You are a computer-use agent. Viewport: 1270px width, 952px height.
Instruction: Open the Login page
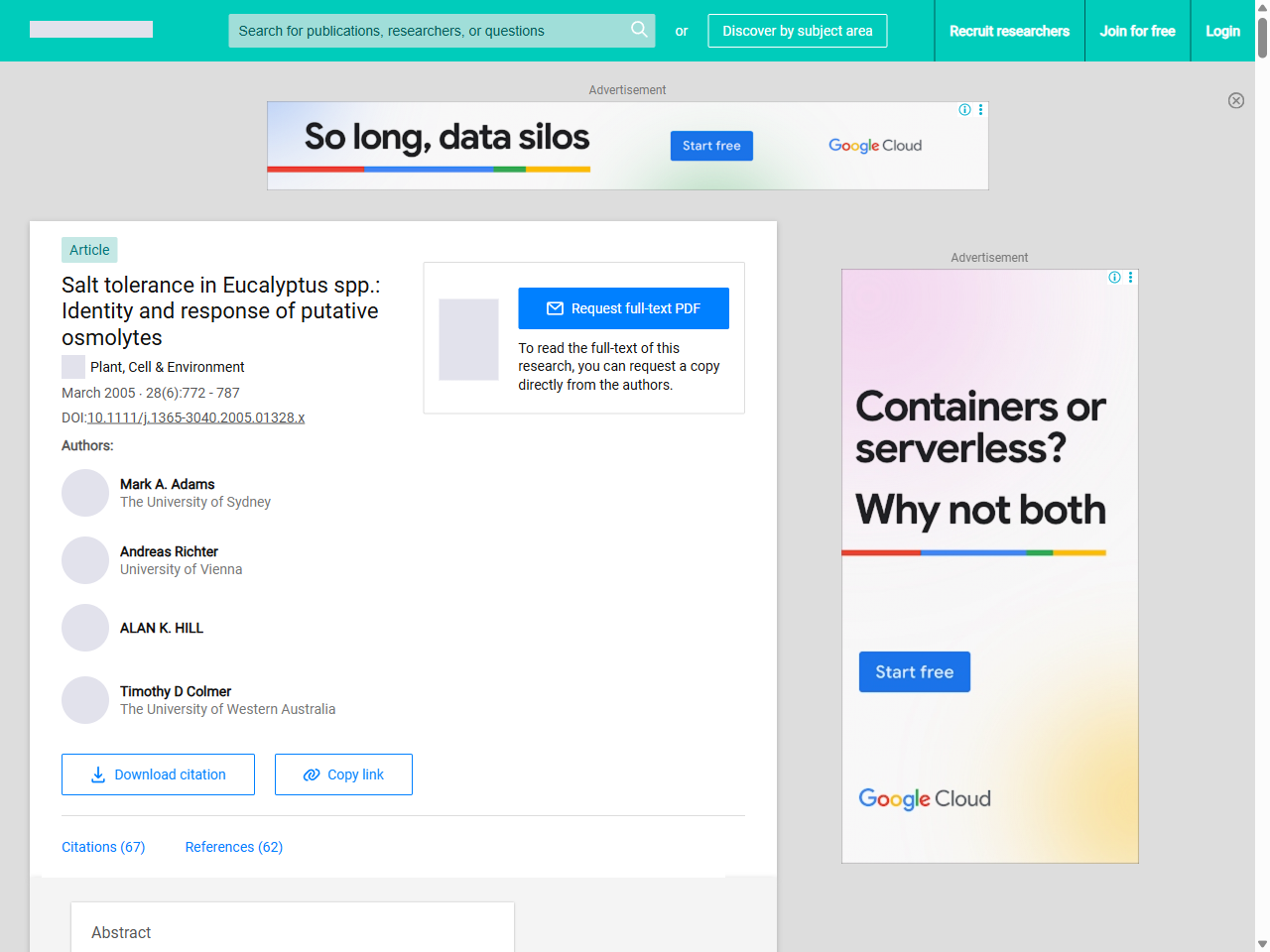coord(1222,31)
